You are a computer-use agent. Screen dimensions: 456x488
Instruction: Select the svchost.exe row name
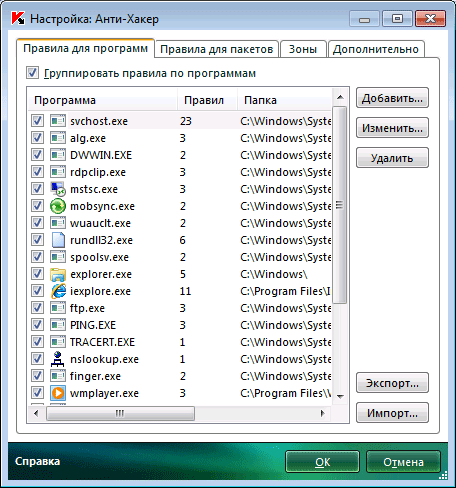[99, 121]
